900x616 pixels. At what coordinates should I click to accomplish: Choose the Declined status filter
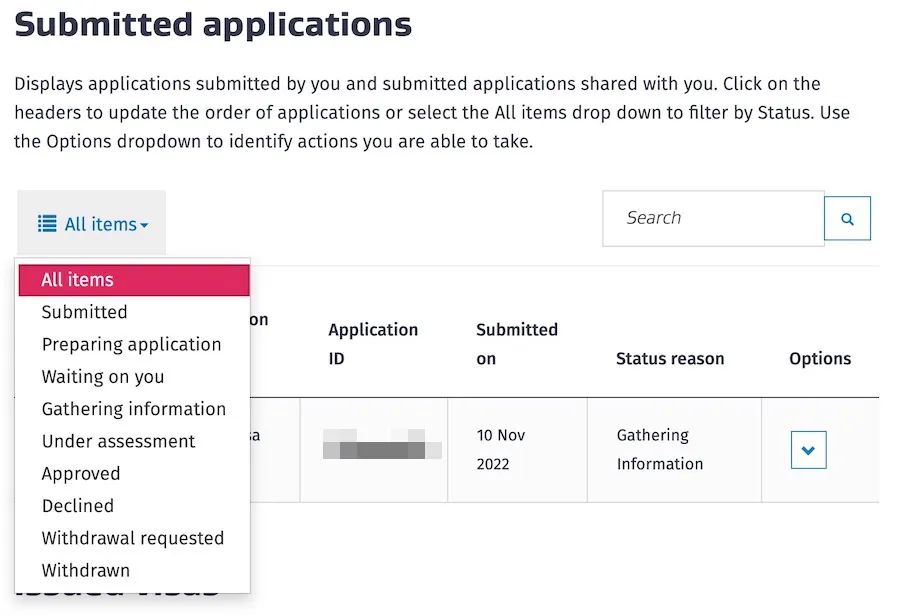77,506
